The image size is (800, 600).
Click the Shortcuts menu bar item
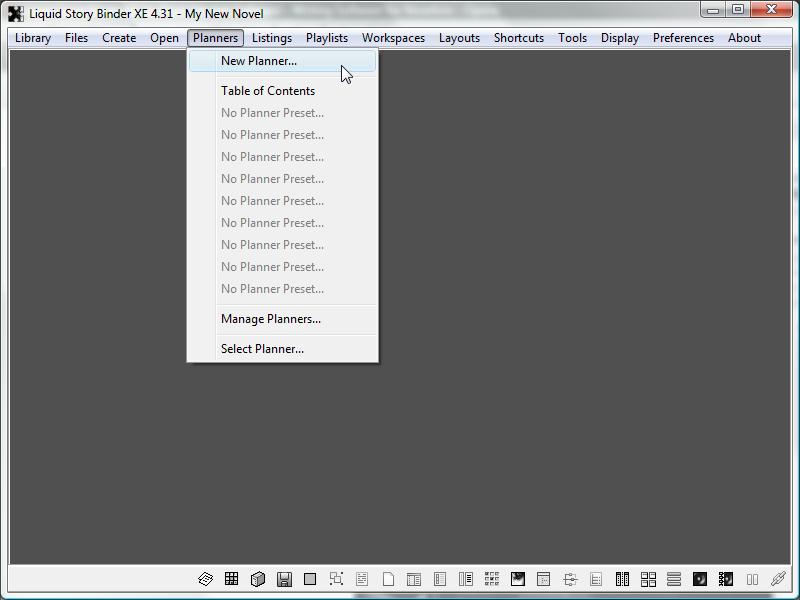(518, 38)
